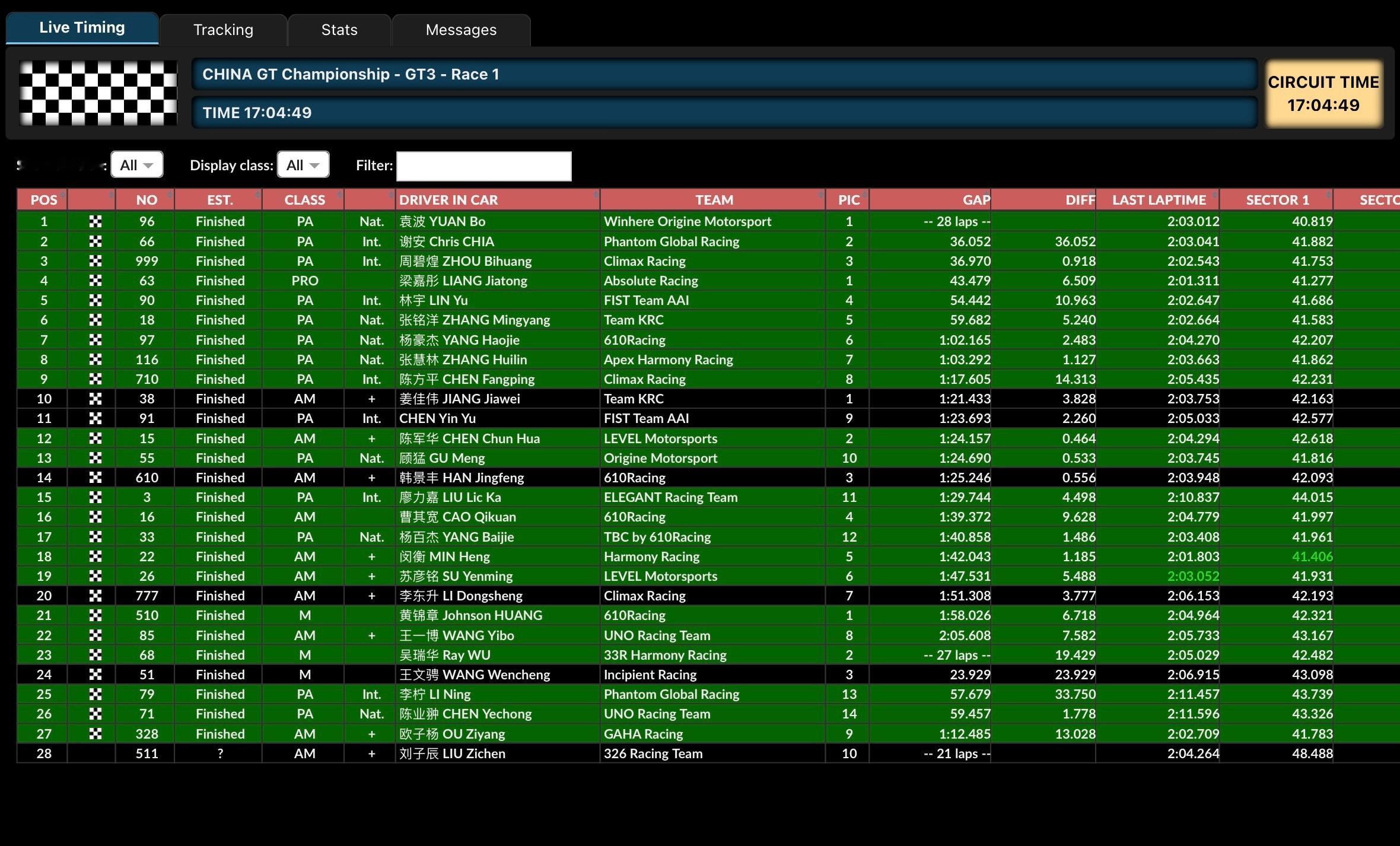The height and width of the screenshot is (846, 1400).
Task: Click the sort arrows on the CLASS column header
Action: (339, 196)
